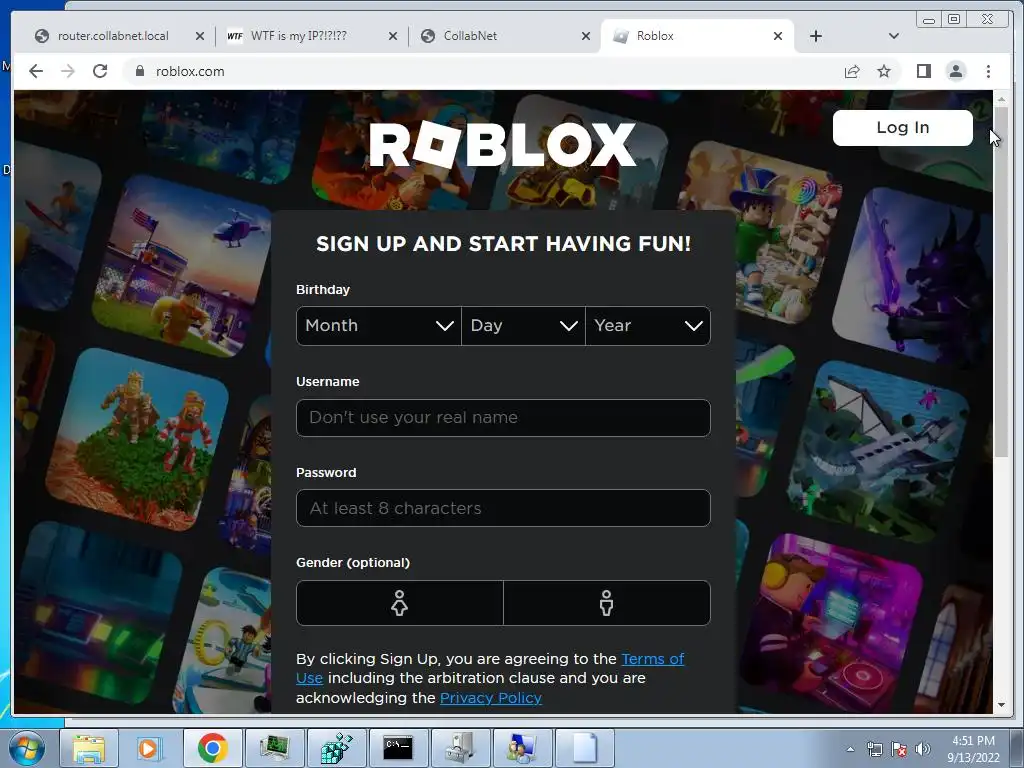The width and height of the screenshot is (1024, 768).
Task: Click the characters on hedge thumbnail
Action: point(137,439)
